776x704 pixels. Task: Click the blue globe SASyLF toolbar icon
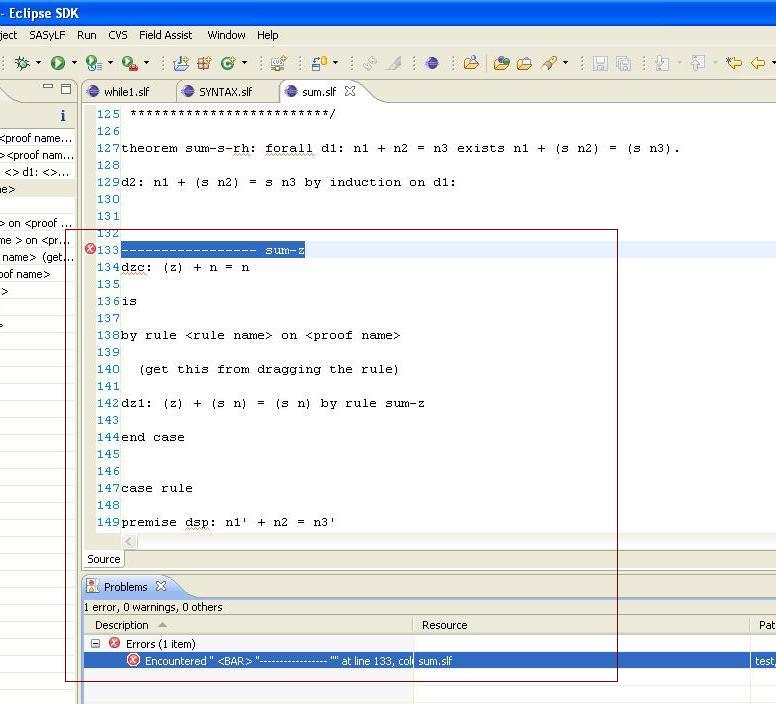coord(432,63)
